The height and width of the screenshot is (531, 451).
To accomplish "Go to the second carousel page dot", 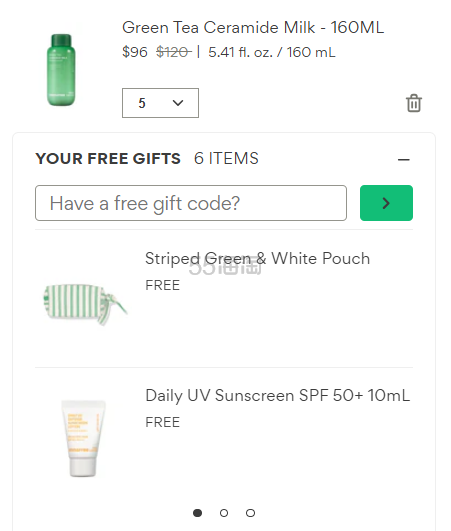I will (224, 513).
